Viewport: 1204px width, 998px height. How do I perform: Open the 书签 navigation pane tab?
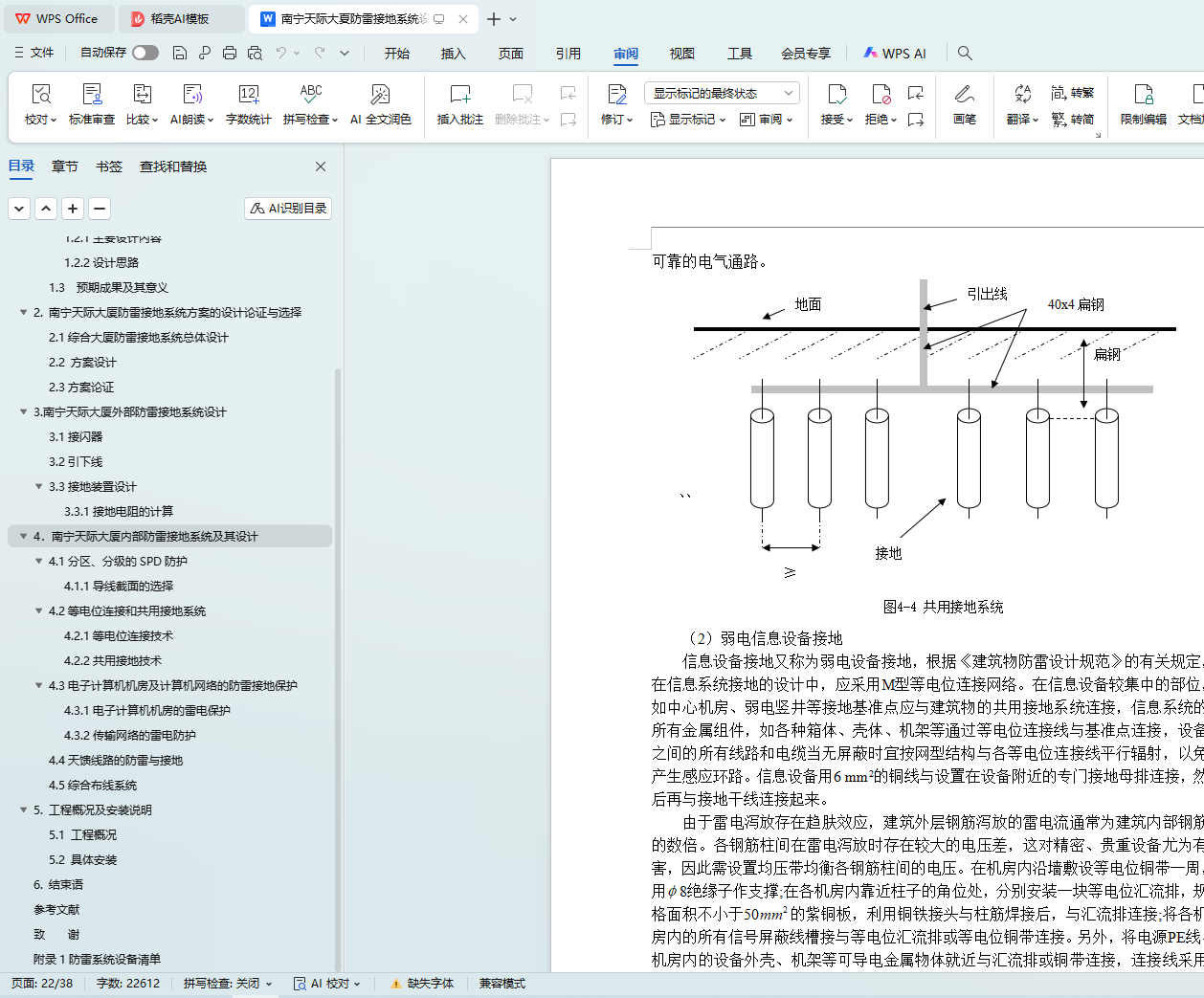109,166
